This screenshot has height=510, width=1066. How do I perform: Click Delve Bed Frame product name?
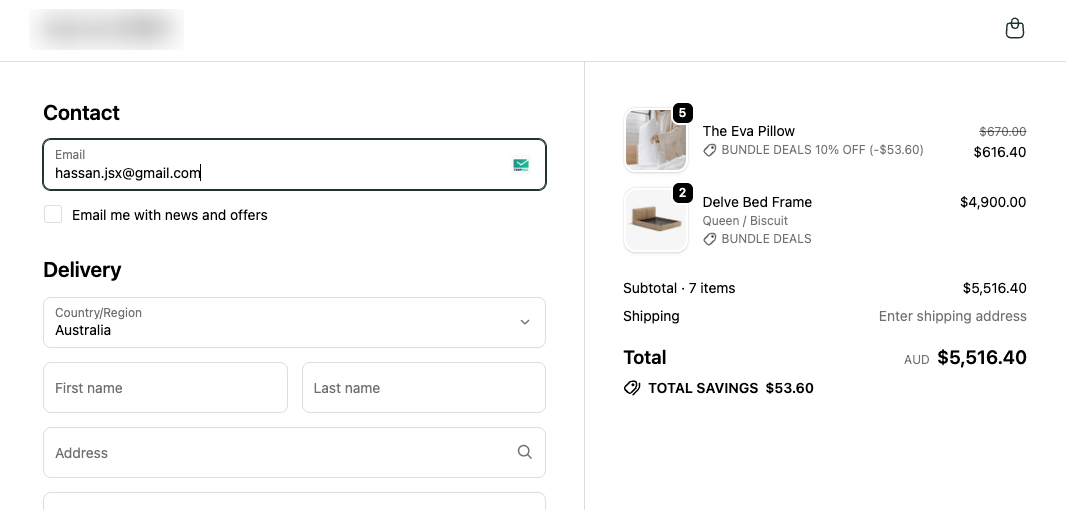click(x=757, y=202)
